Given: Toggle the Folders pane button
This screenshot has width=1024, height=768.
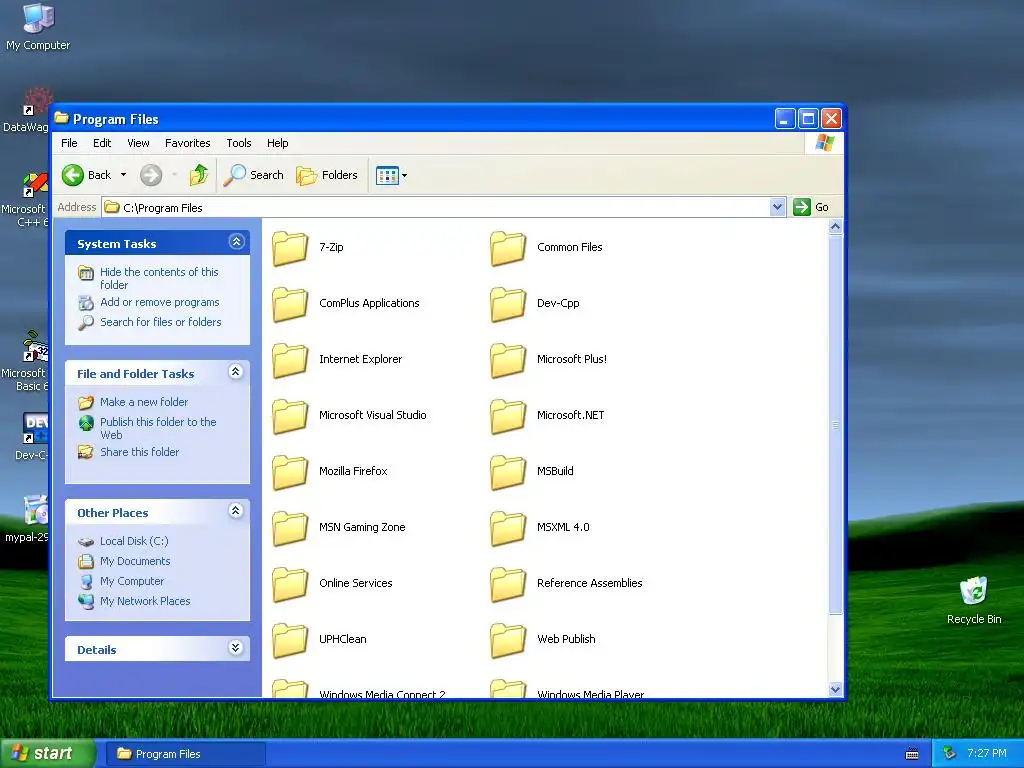Looking at the screenshot, I should coord(327,175).
